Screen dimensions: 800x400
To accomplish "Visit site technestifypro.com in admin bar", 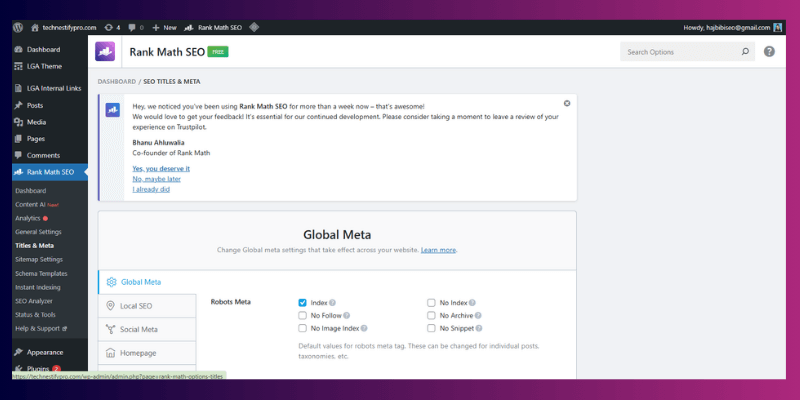I will tap(64, 28).
